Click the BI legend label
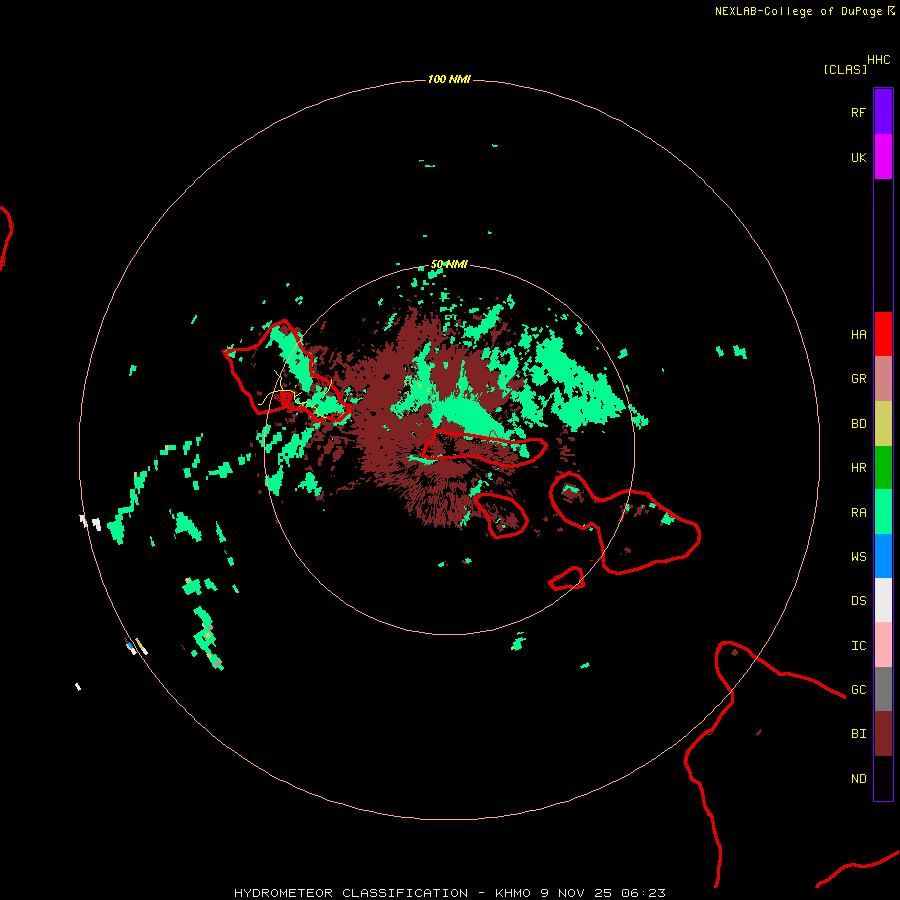The width and height of the screenshot is (900, 900). (858, 734)
